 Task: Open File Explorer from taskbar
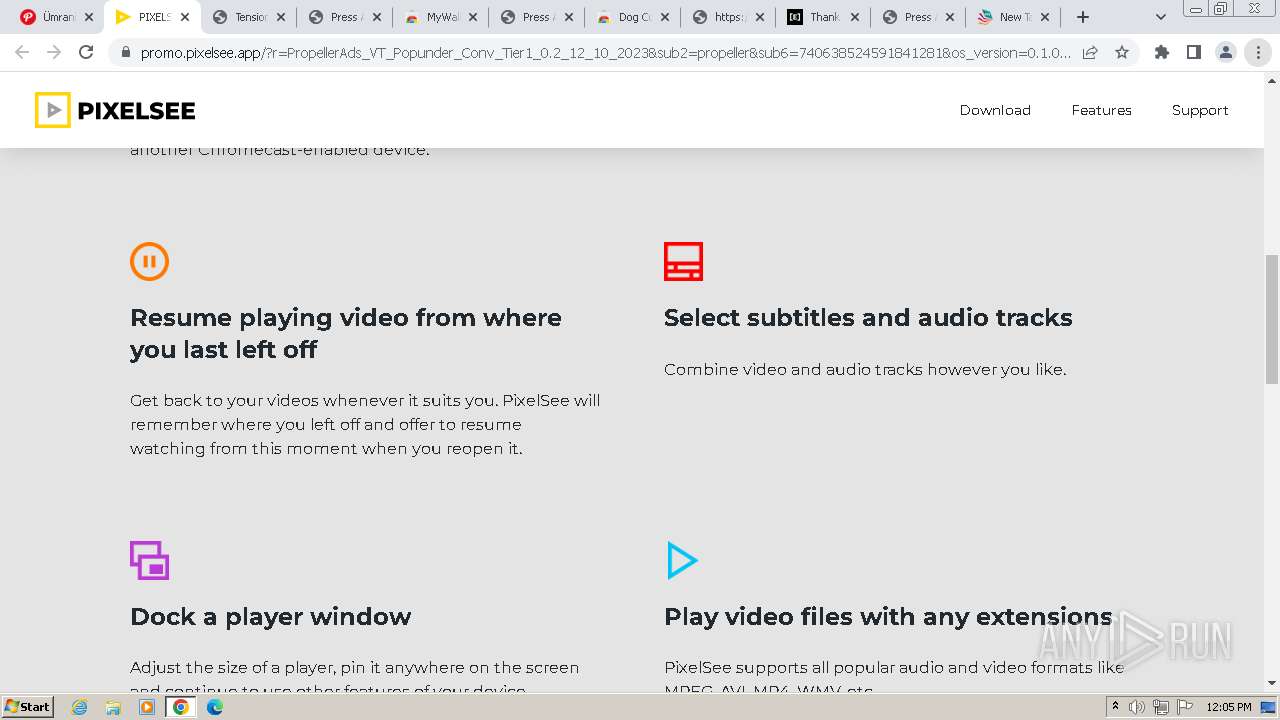113,707
